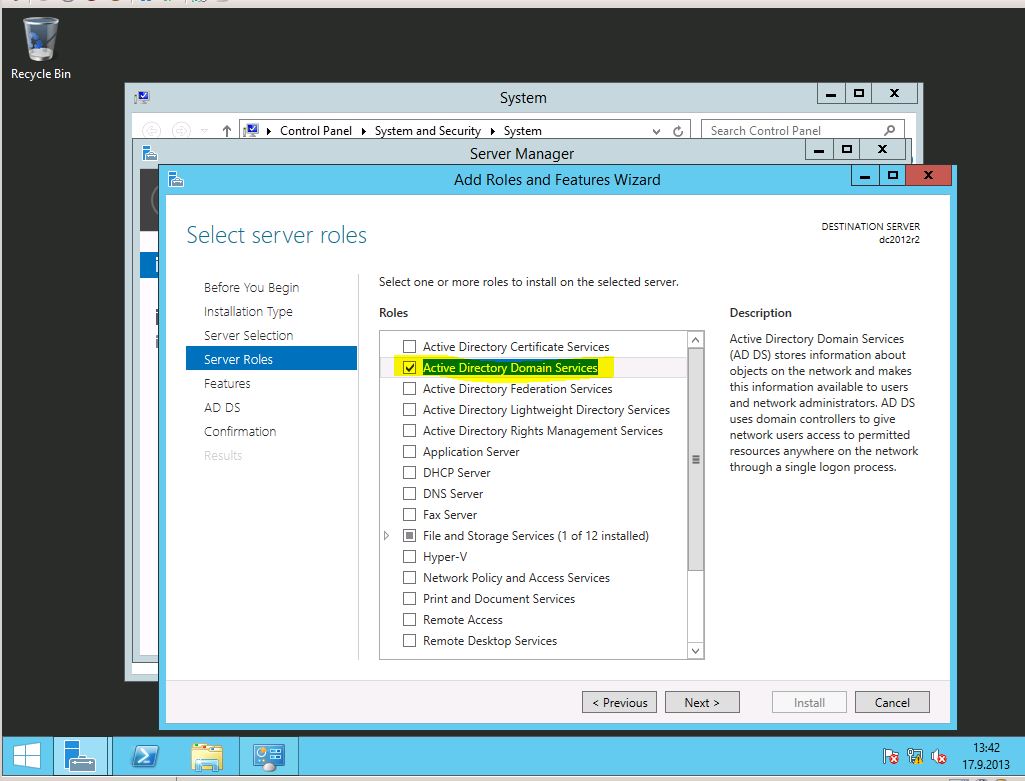This screenshot has height=781, width=1025.
Task: Click the System window title icon
Action: [x=142, y=97]
